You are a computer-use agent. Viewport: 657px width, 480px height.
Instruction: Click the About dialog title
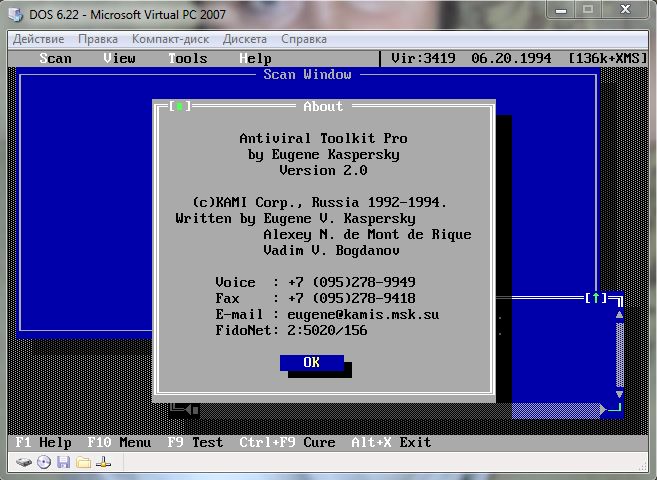tap(323, 106)
